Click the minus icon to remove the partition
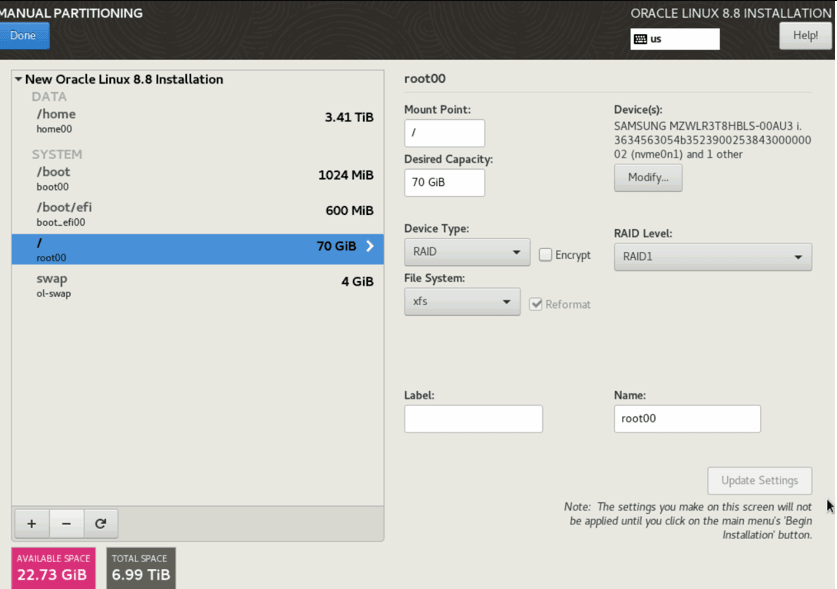This screenshot has height=589, width=837. pyautogui.click(x=66, y=523)
